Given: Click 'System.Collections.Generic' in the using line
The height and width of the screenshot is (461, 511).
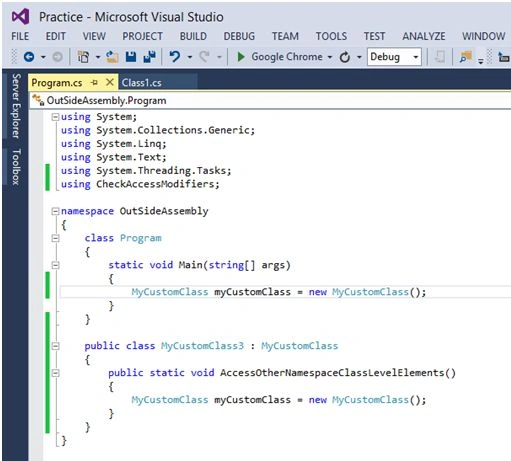Looking at the screenshot, I should (173, 130).
